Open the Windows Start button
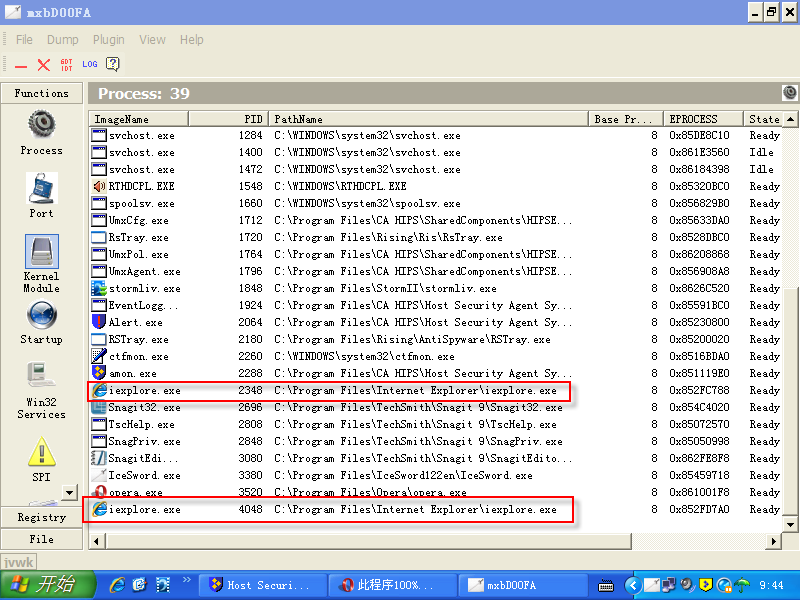800x600 pixels. coord(47,585)
